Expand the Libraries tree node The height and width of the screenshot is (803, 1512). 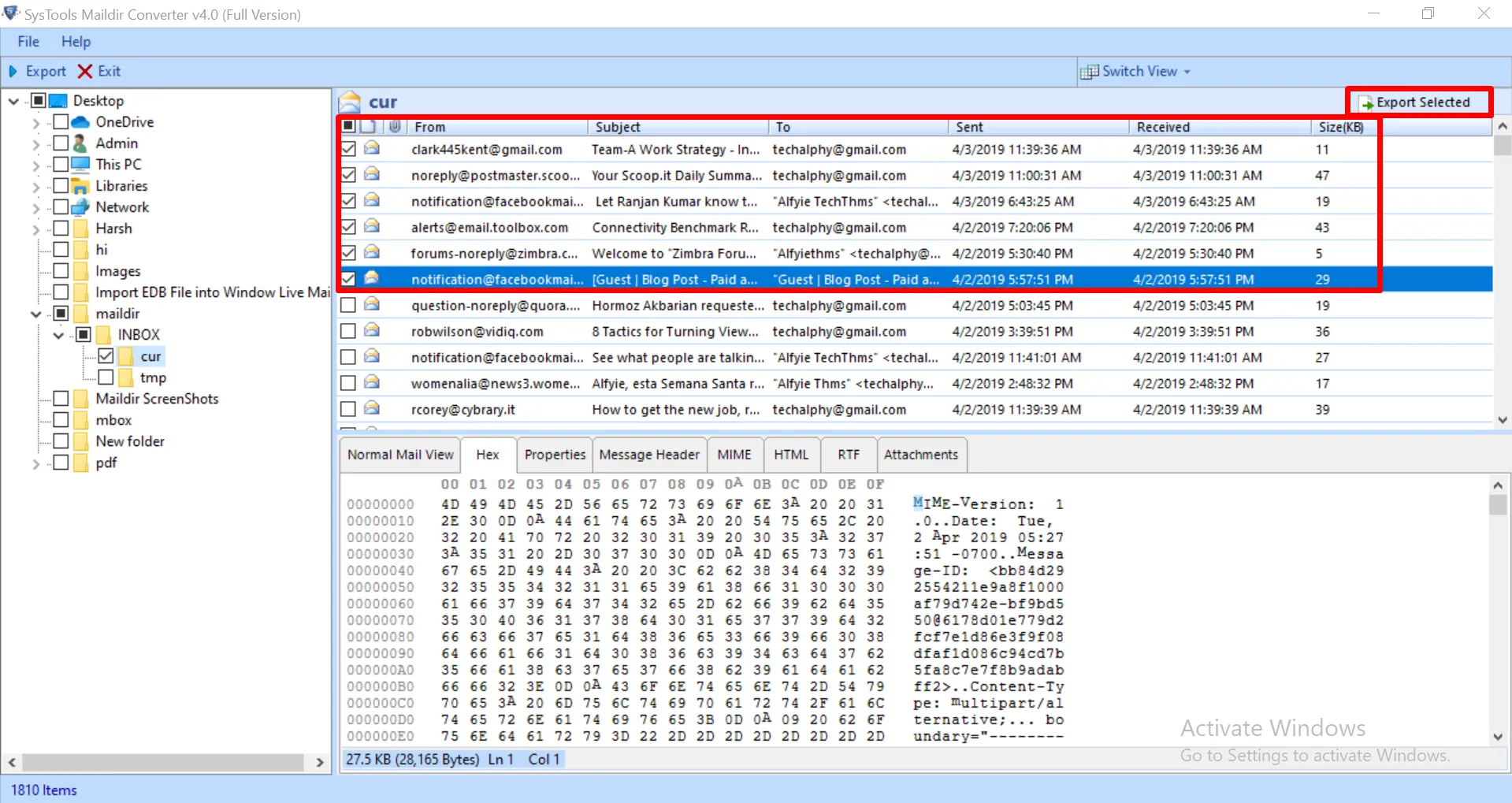[x=35, y=187]
